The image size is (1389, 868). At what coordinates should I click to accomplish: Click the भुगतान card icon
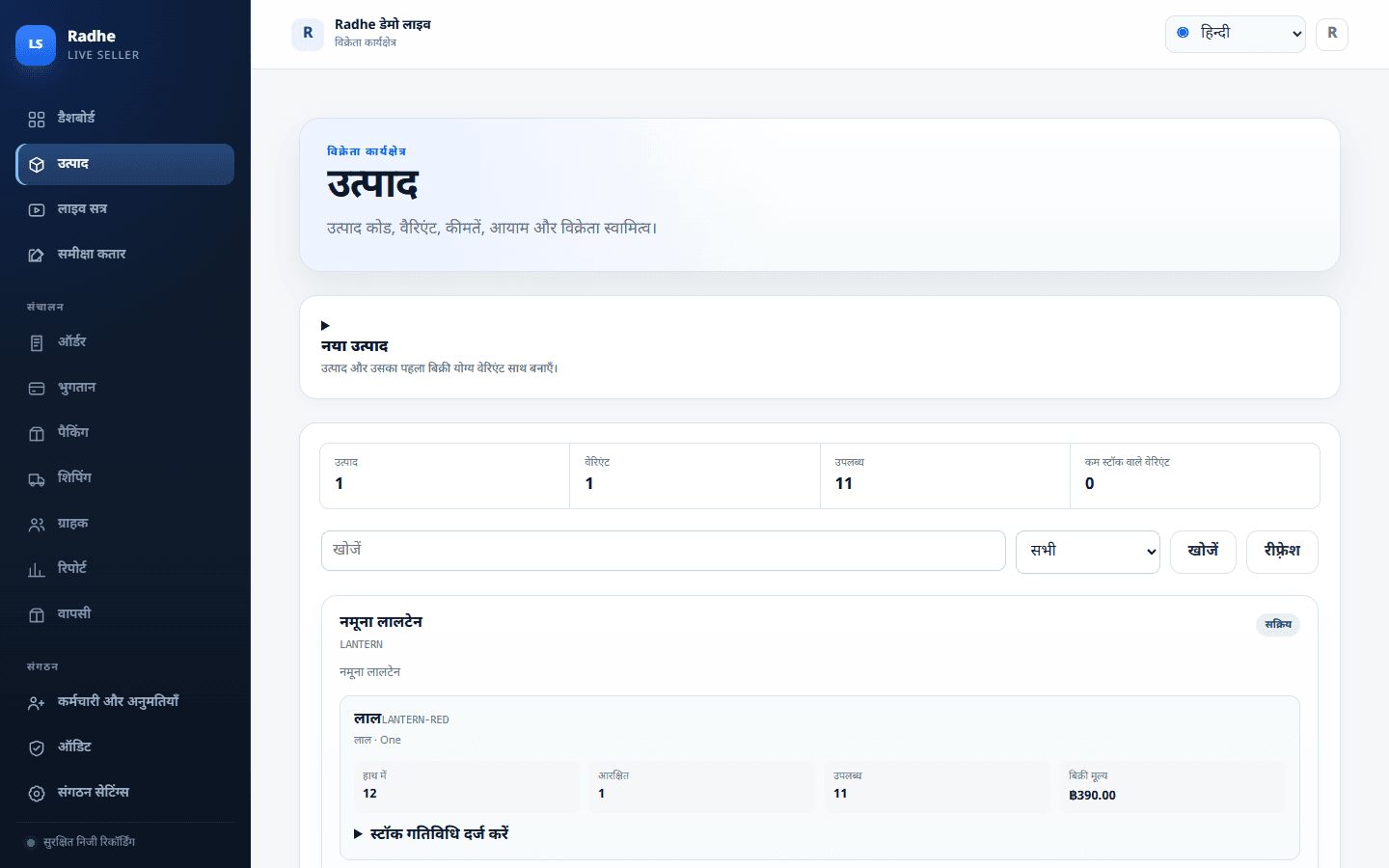point(37,388)
